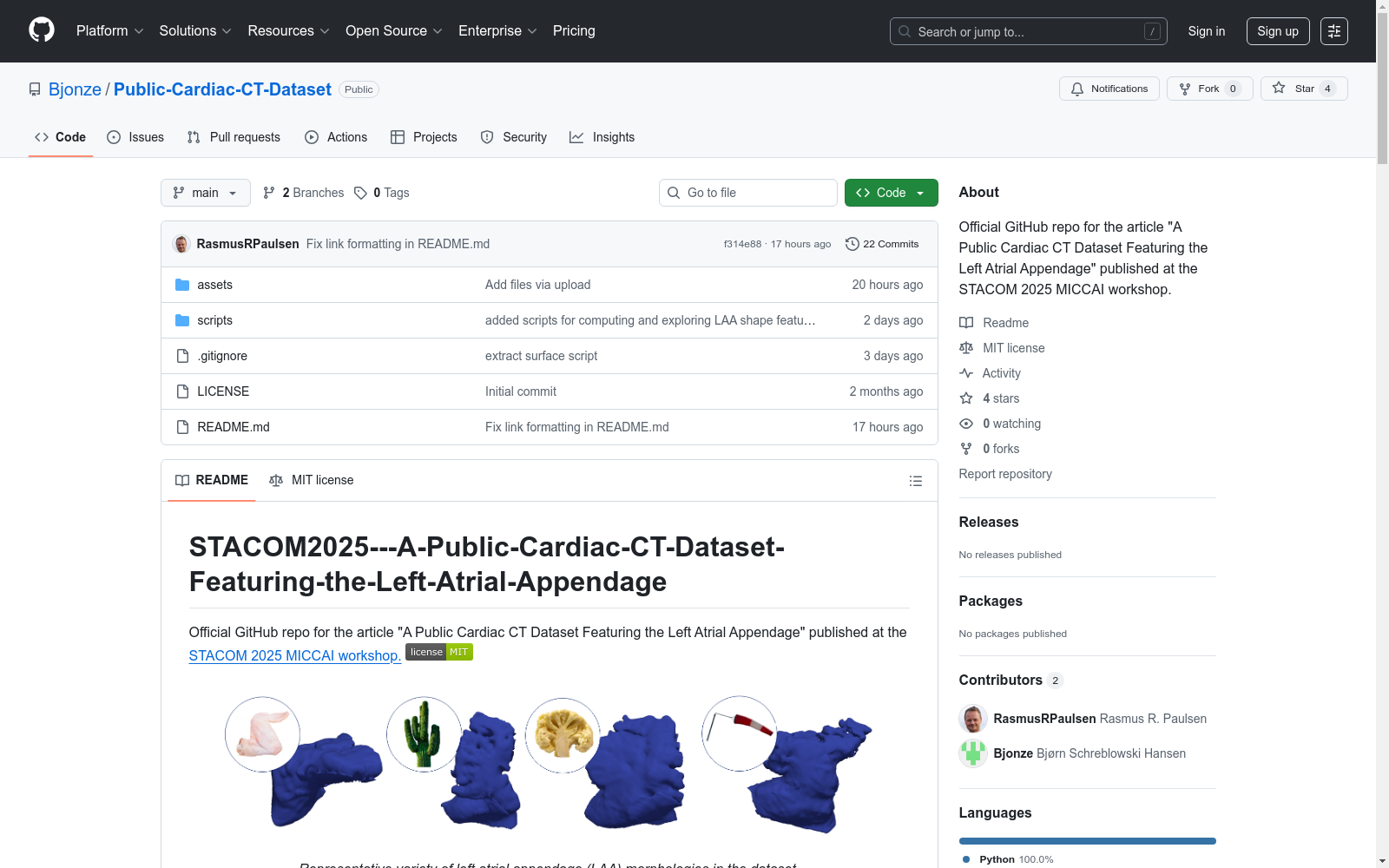Screen dimensions: 1389x868
Task: Open the STACOM 2025 MICCAI workshop link
Action: click(x=295, y=655)
